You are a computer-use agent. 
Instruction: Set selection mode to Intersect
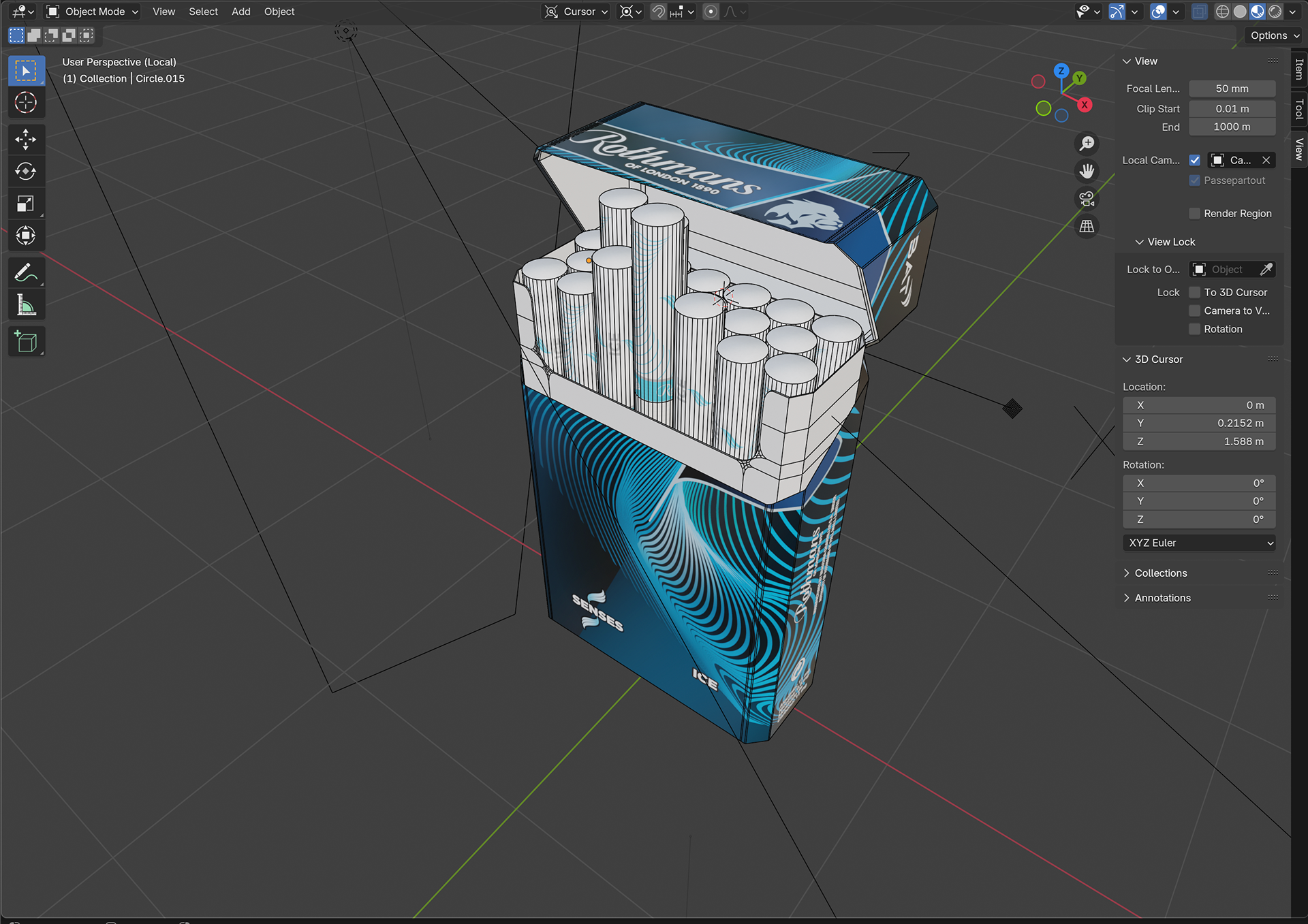click(87, 35)
